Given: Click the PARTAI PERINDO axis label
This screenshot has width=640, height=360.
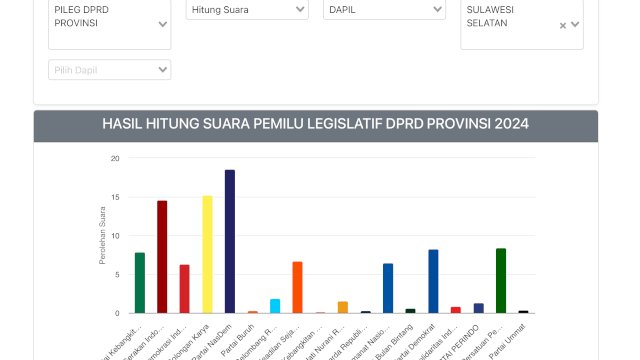Looking at the screenshot, I should pos(460,342).
